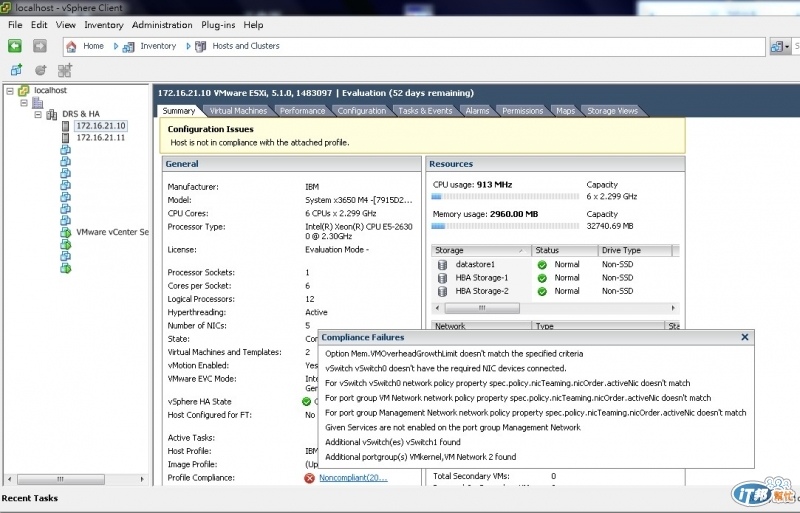Select host 172.16.21.10 in the tree
800x513 pixels.
coord(101,126)
